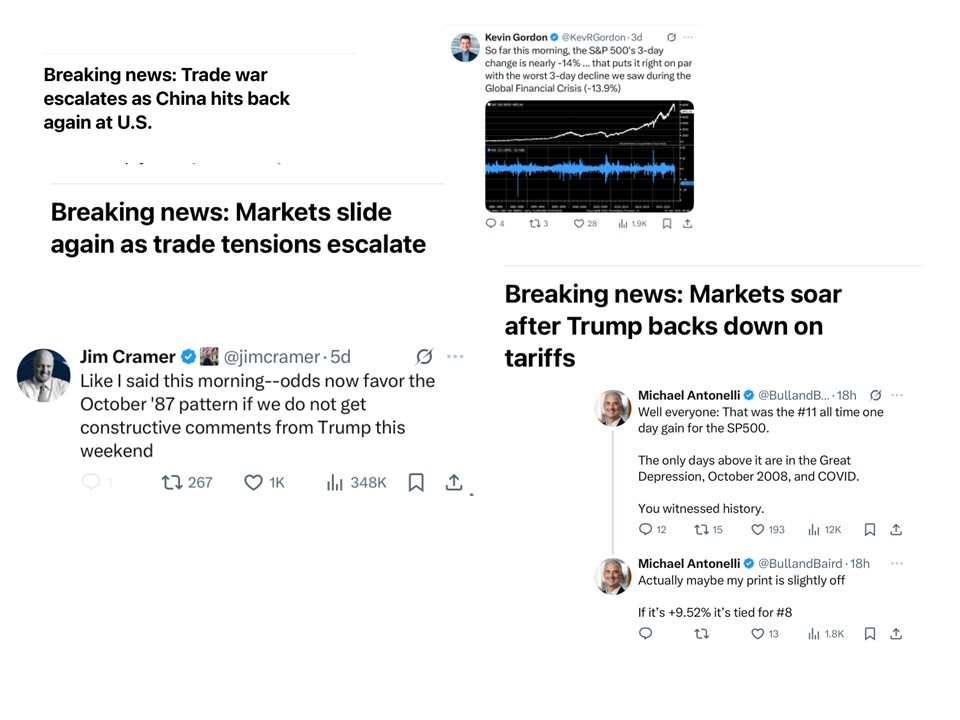Like Kevin Gordon's tweet with 28 likes
Image resolution: width=960 pixels, height=720 pixels.
pyautogui.click(x=578, y=224)
